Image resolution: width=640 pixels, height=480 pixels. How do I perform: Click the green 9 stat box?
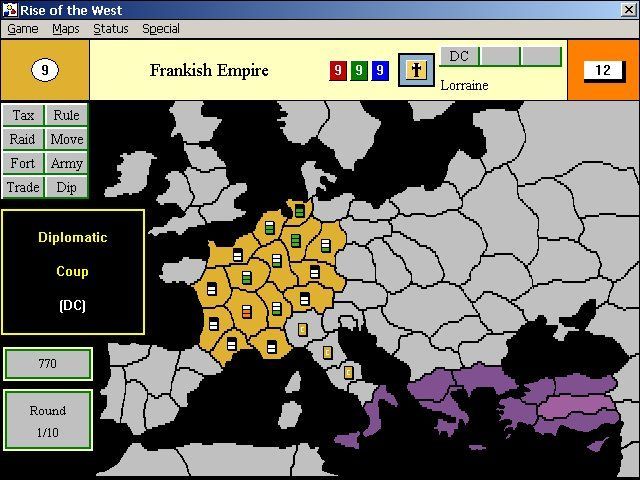[359, 71]
